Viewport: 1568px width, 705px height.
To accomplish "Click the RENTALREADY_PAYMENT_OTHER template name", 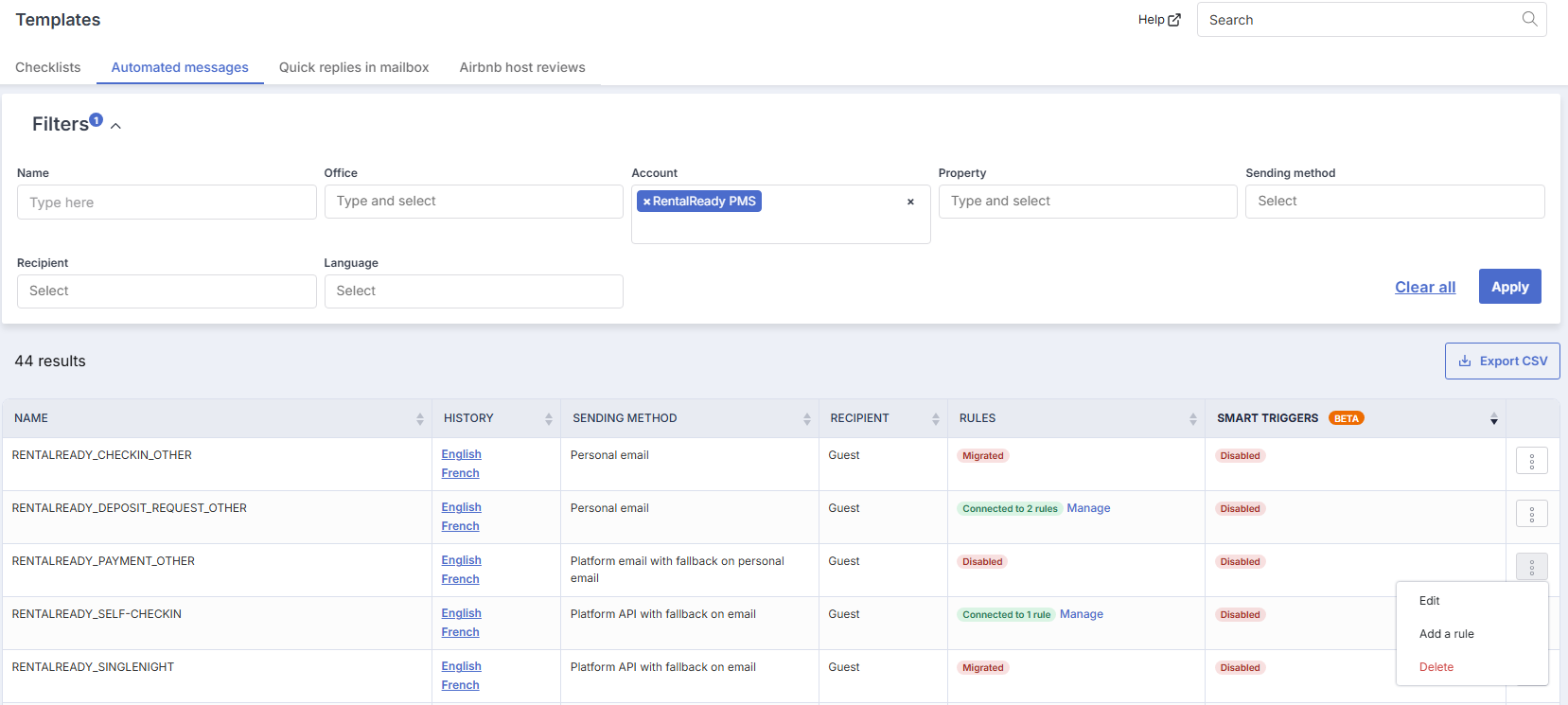I will tap(103, 561).
